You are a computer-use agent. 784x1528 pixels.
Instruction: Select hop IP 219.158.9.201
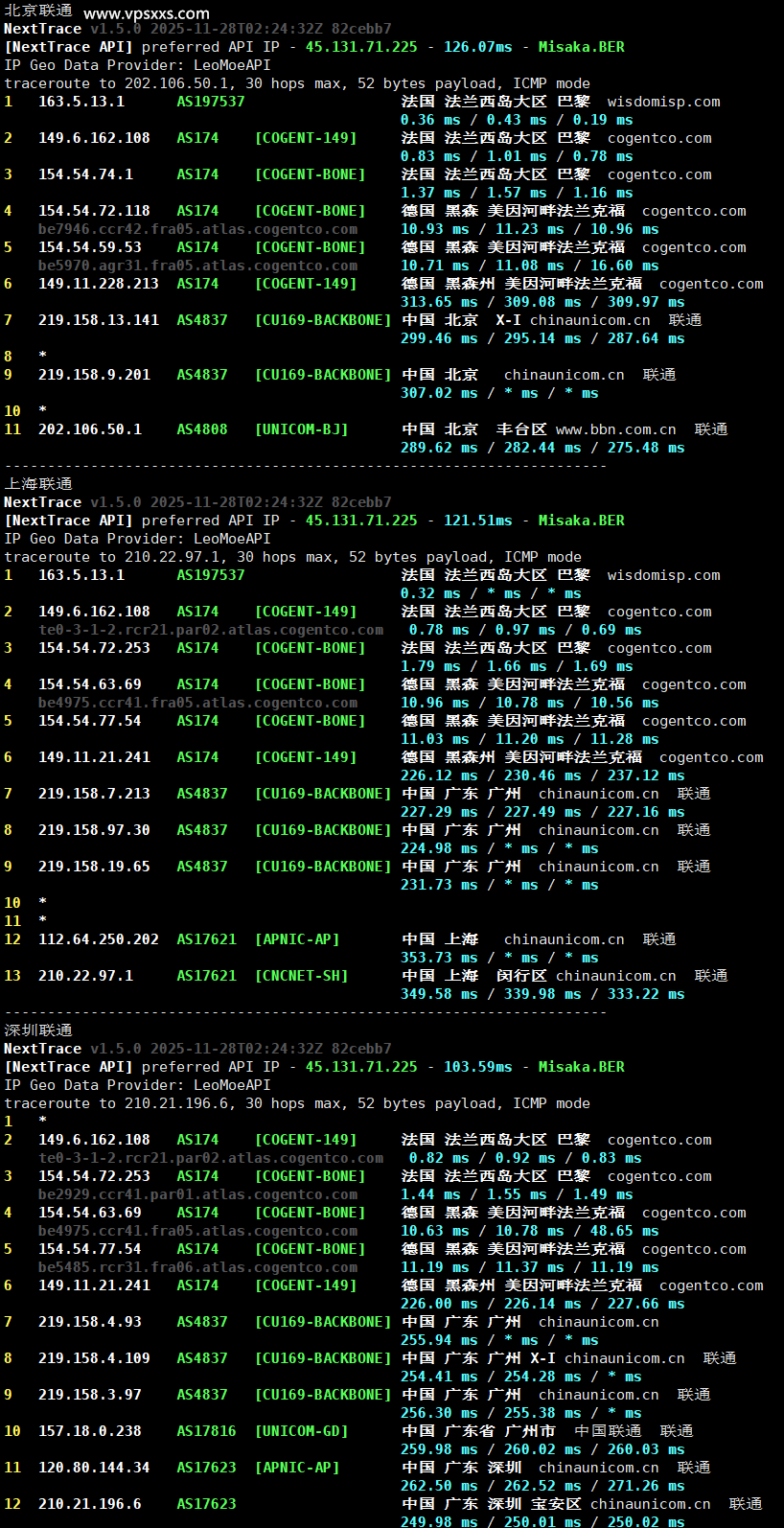(94, 375)
